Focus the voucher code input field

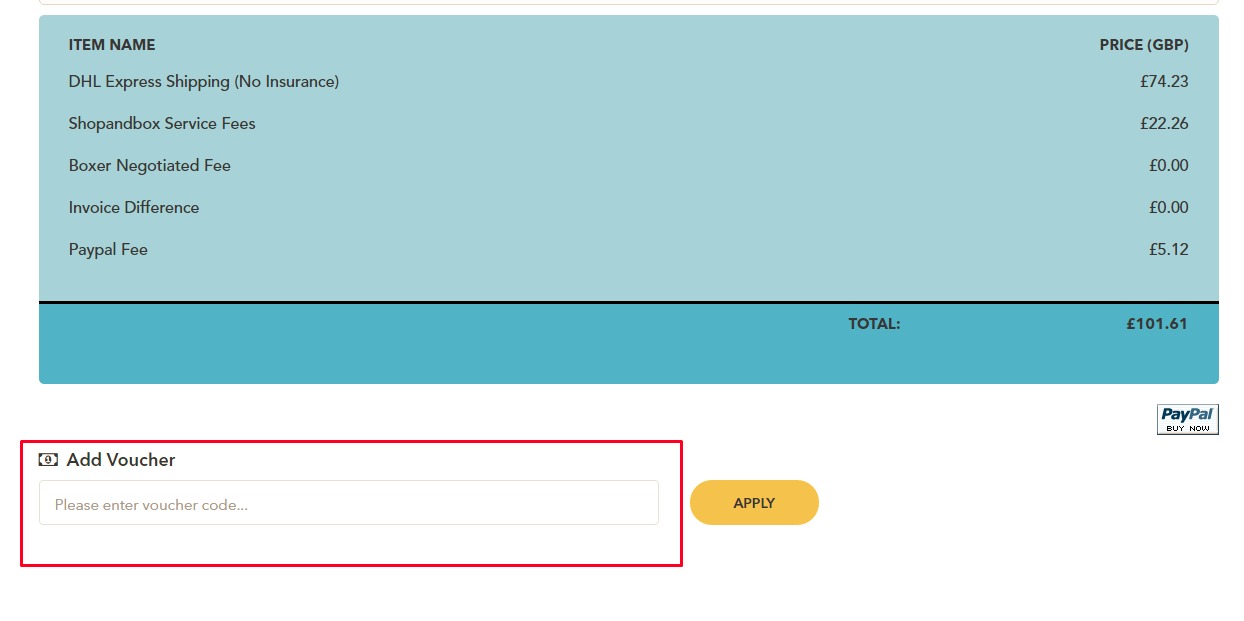pos(348,503)
